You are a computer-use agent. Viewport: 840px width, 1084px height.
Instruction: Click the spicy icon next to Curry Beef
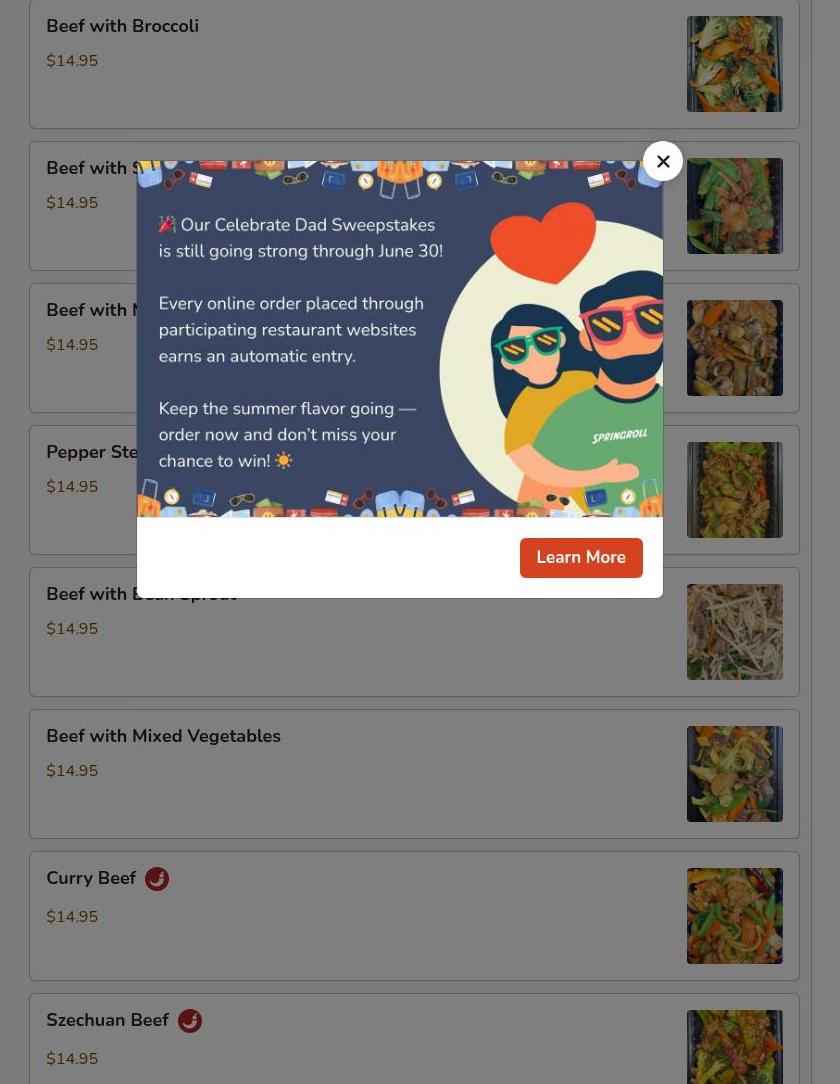157,879
